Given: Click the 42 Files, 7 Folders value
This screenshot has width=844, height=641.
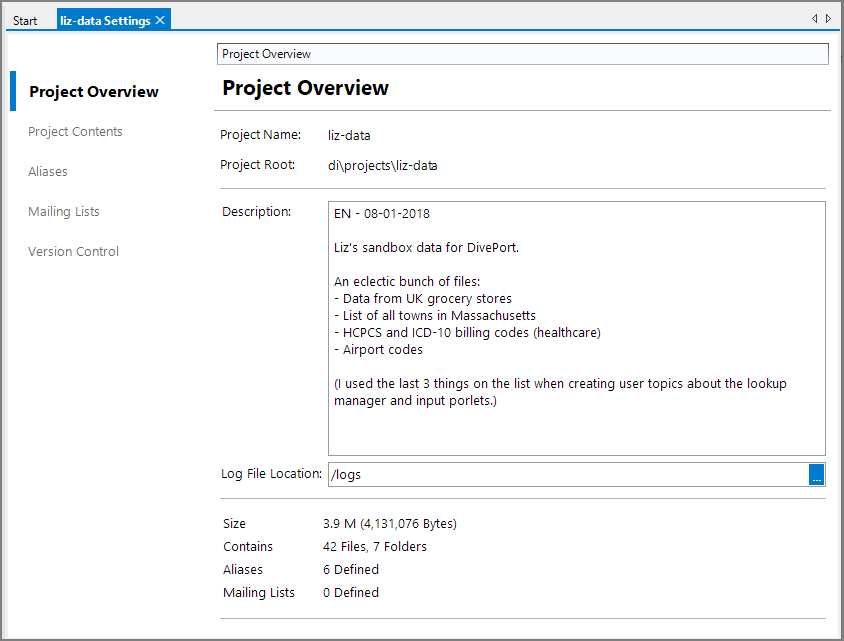Looking at the screenshot, I should click(x=373, y=546).
